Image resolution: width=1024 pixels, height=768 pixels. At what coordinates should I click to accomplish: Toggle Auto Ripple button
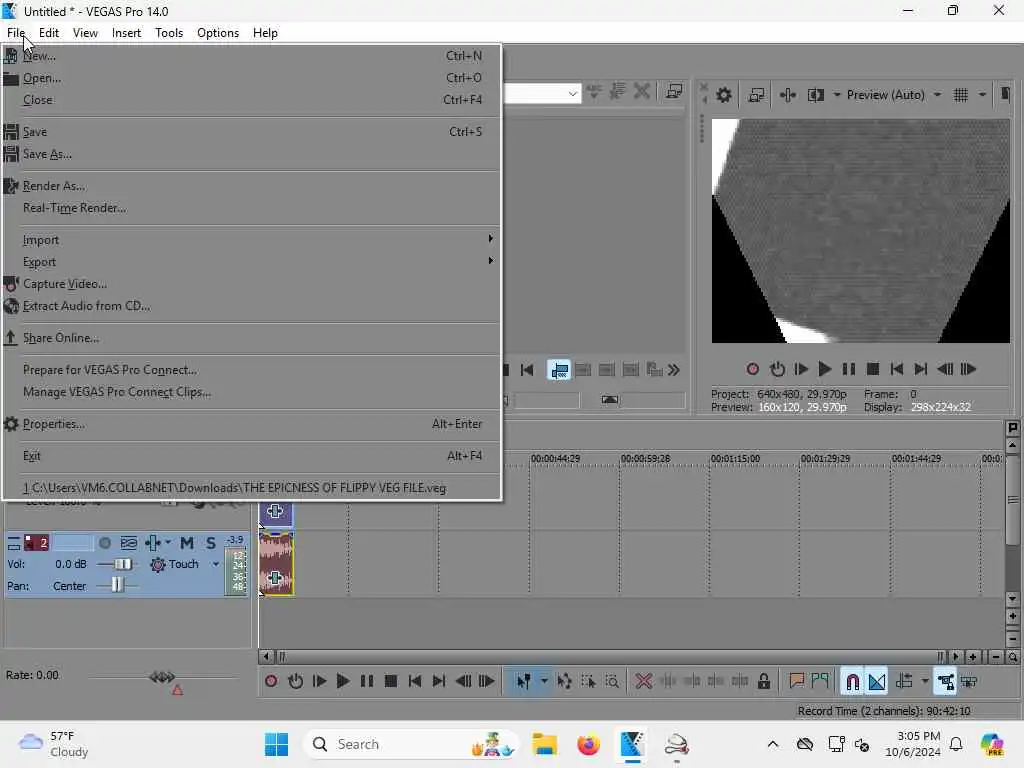coord(904,682)
